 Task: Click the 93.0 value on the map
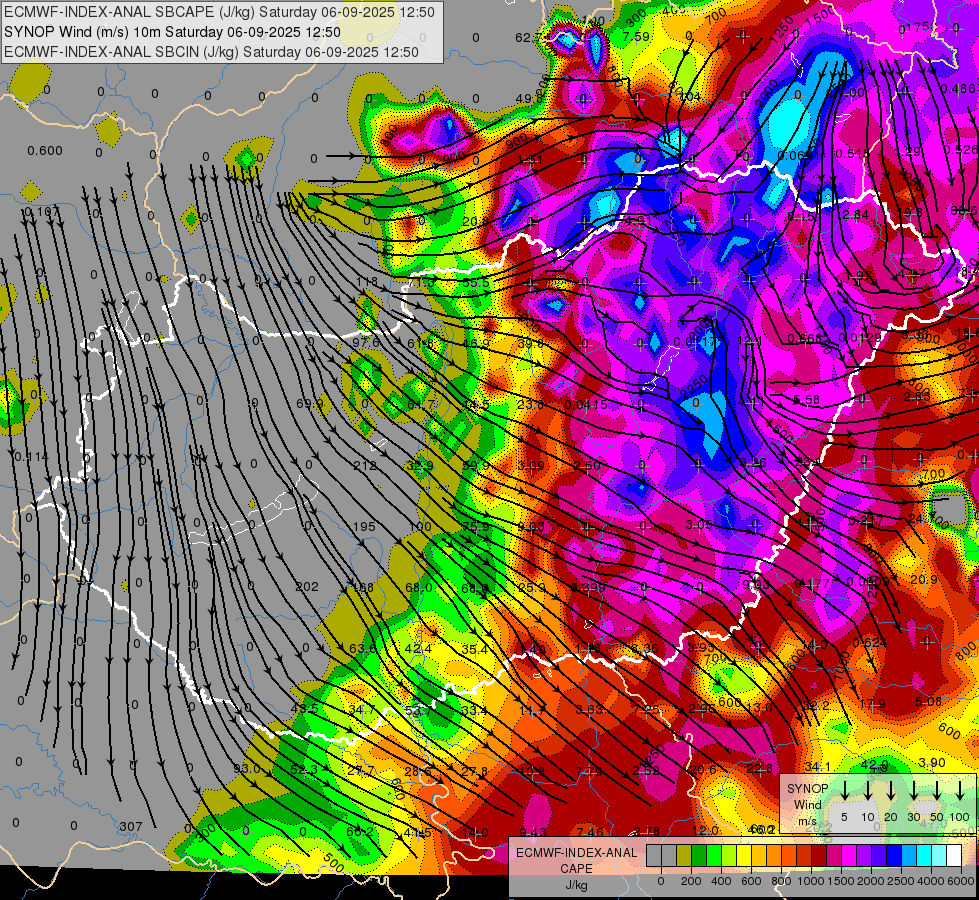(247, 768)
